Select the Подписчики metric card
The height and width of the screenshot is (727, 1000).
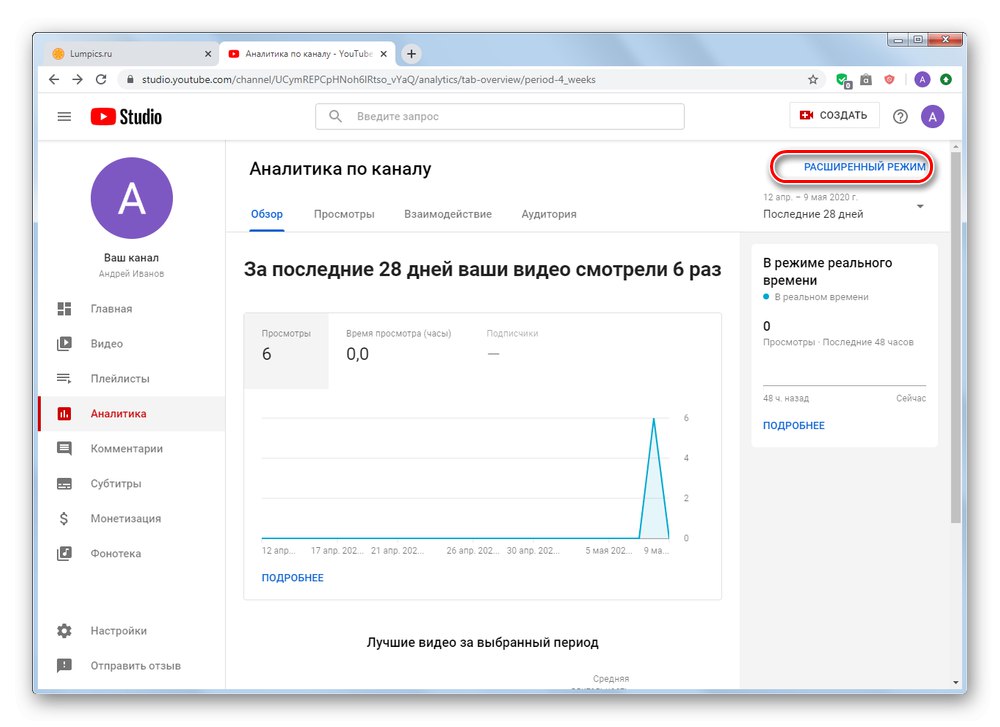click(512, 350)
